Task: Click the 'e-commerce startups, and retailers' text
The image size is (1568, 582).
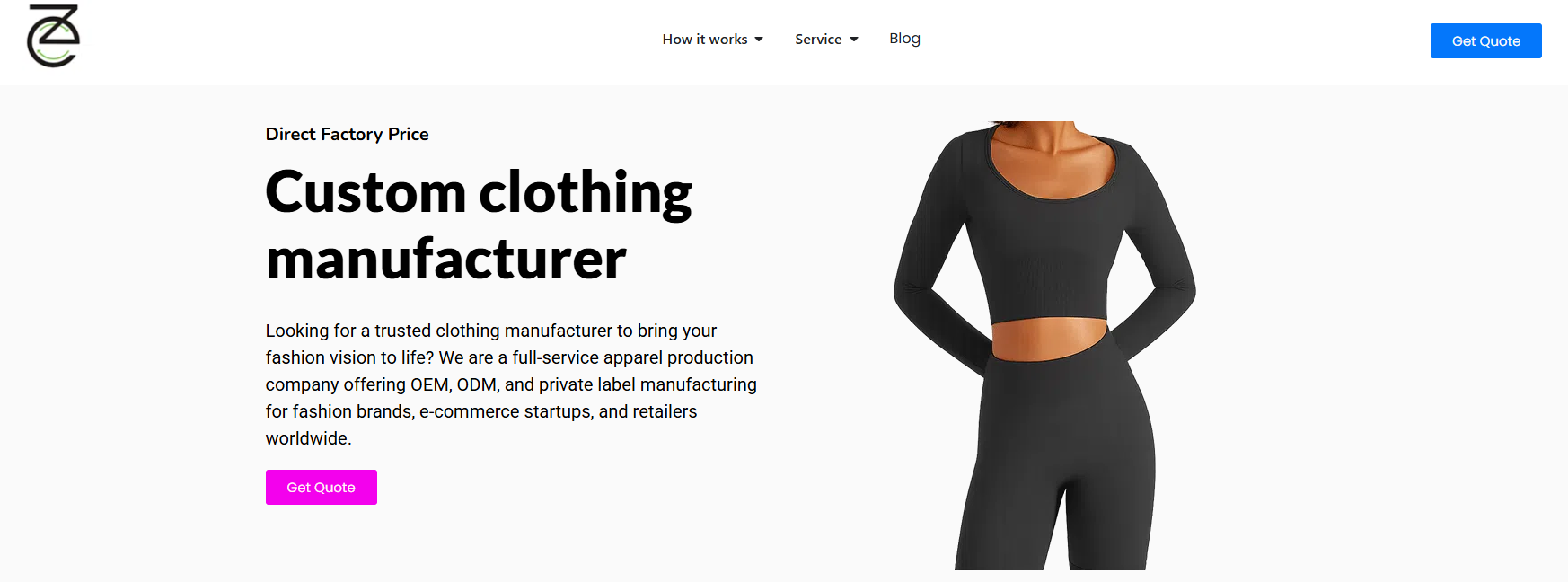Action: coord(558,411)
